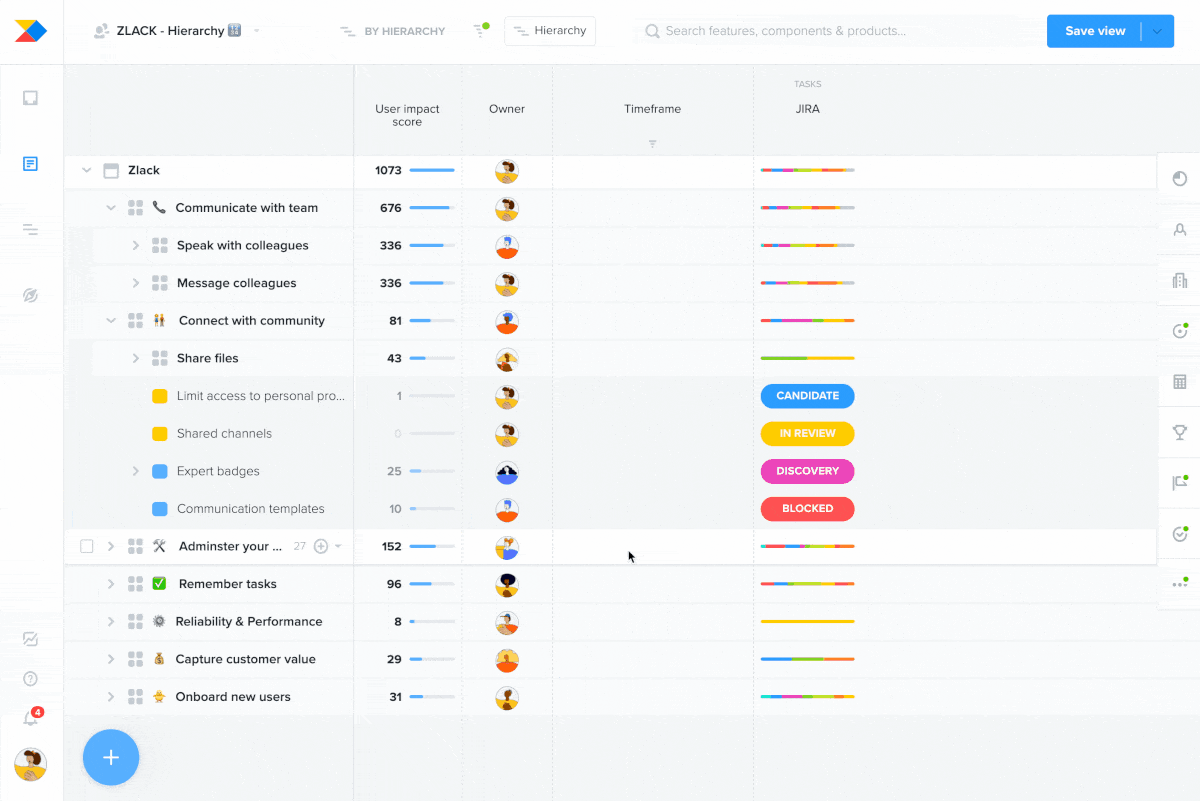Click the owner avatar for Remember tasks

[x=507, y=585]
